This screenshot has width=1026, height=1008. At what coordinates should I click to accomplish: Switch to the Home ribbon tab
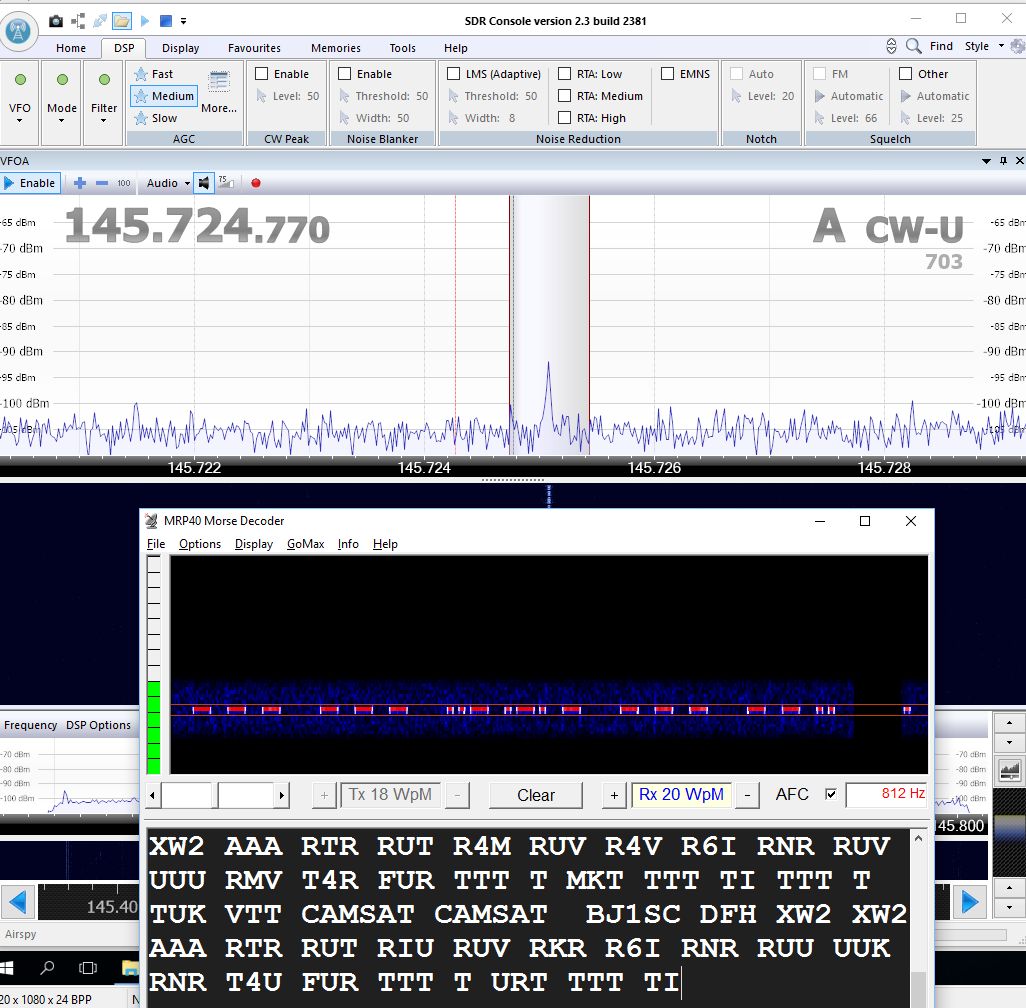click(x=71, y=48)
